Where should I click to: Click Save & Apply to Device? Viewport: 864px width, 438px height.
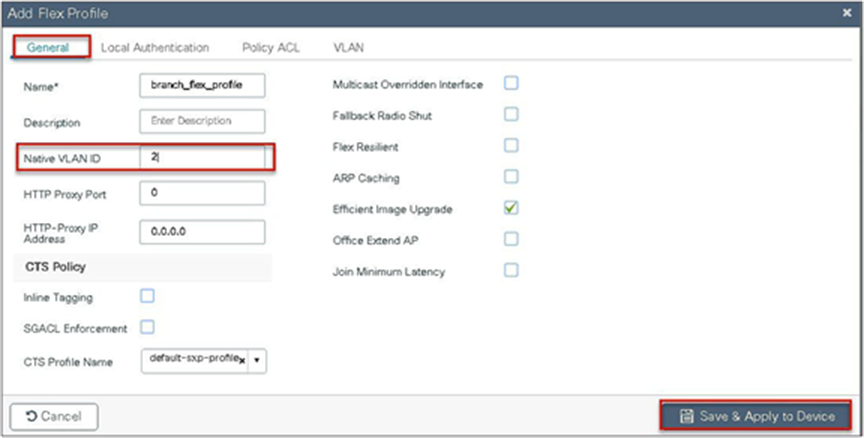pos(755,416)
